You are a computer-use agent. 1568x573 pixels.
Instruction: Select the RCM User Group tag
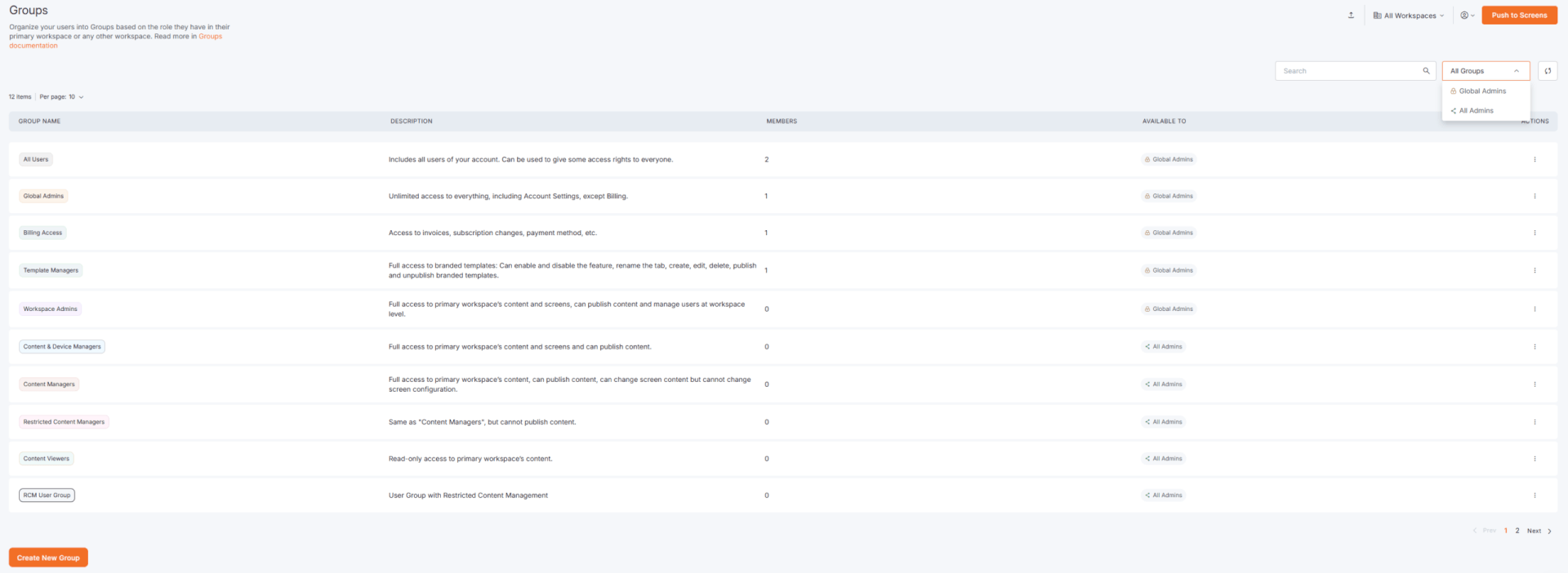[x=47, y=495]
